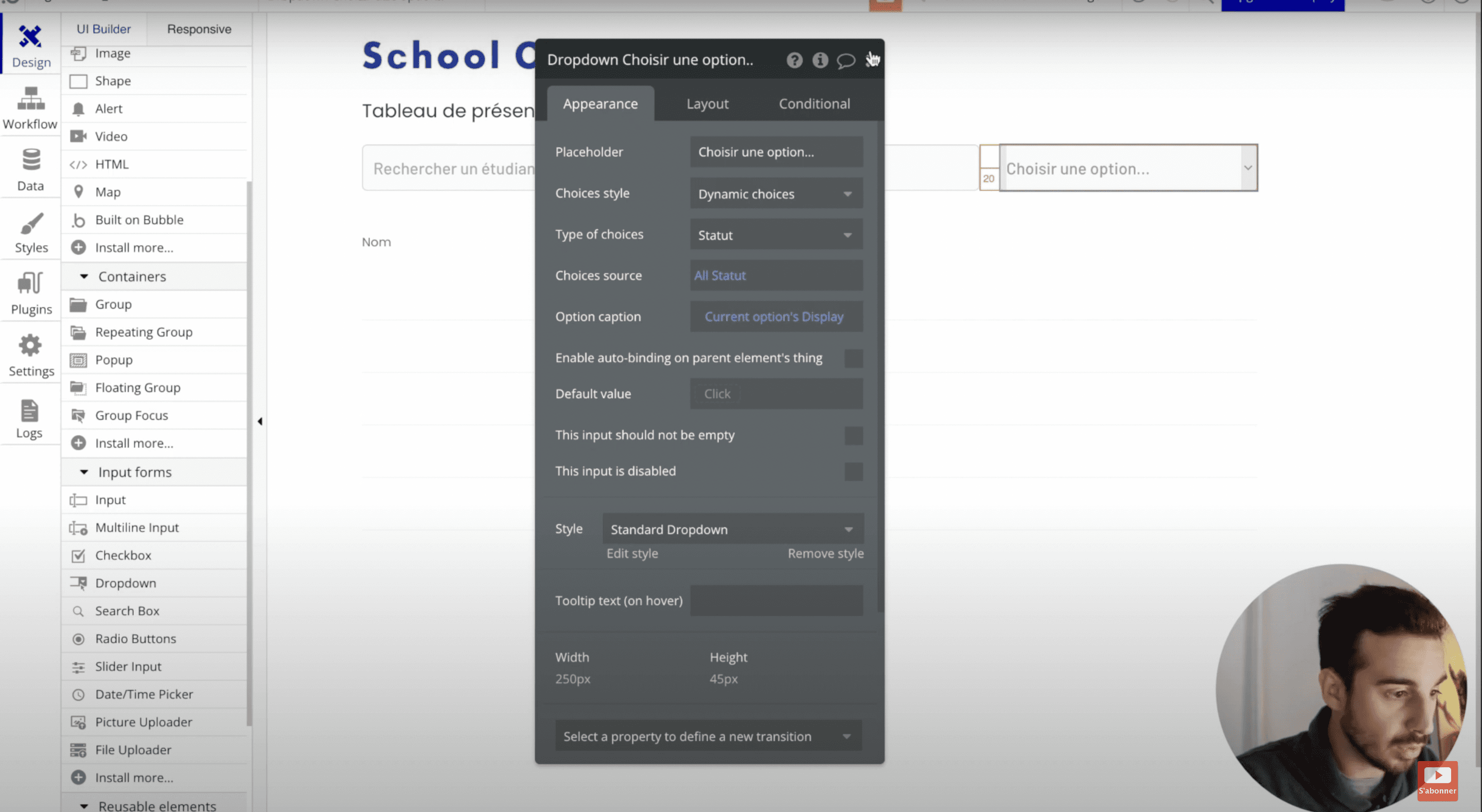Open comments for the dropdown element
The image size is (1482, 812).
(x=845, y=60)
